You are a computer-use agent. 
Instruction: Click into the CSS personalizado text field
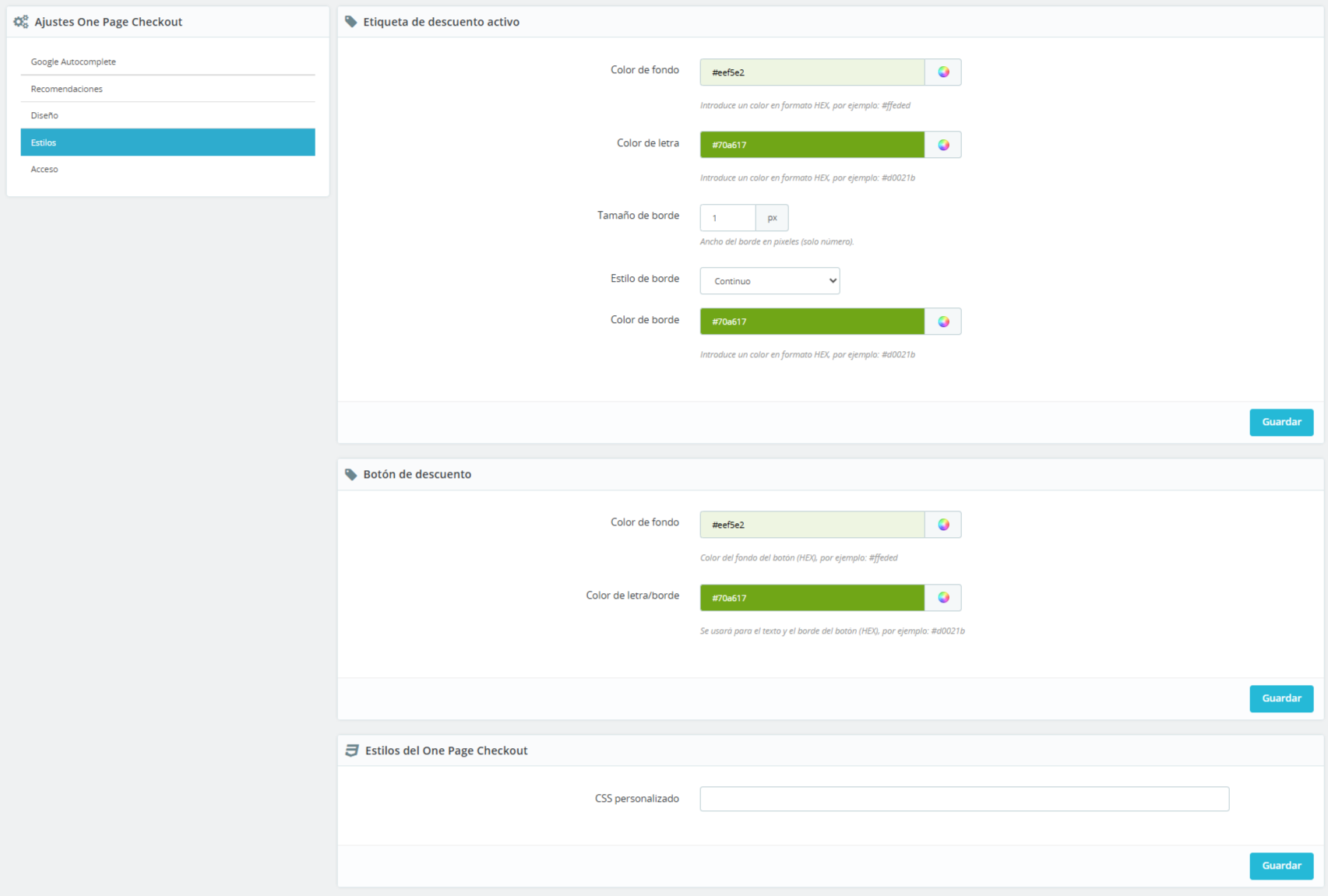964,799
